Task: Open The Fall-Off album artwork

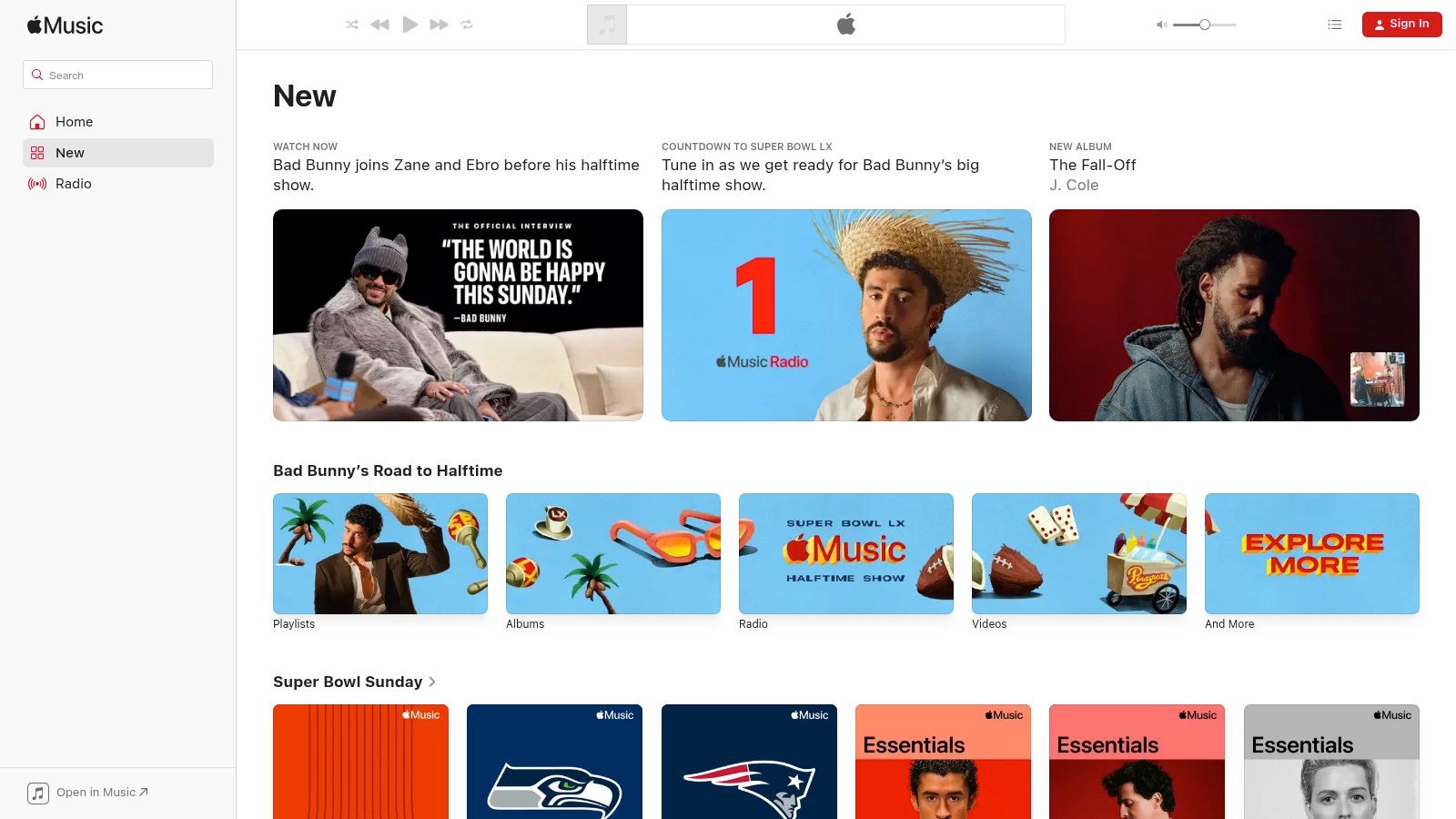Action: point(1233,315)
